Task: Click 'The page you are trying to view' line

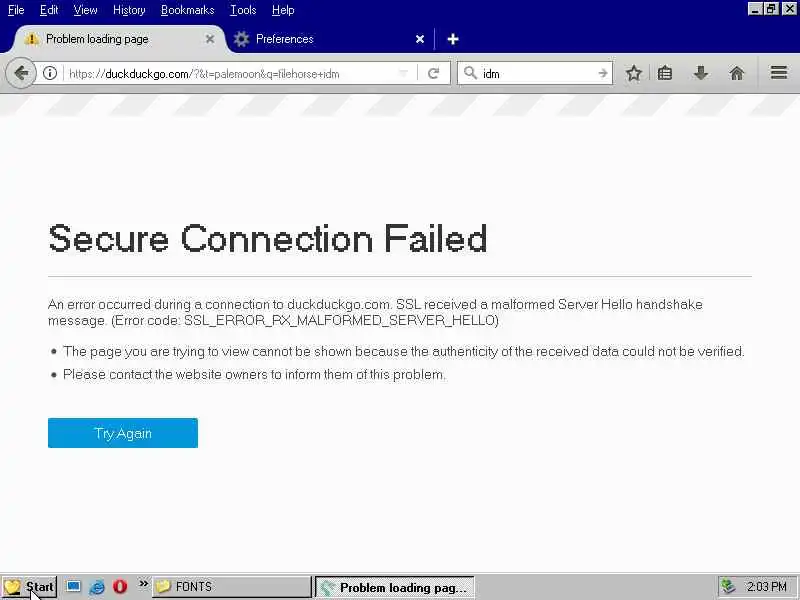Action: click(404, 352)
